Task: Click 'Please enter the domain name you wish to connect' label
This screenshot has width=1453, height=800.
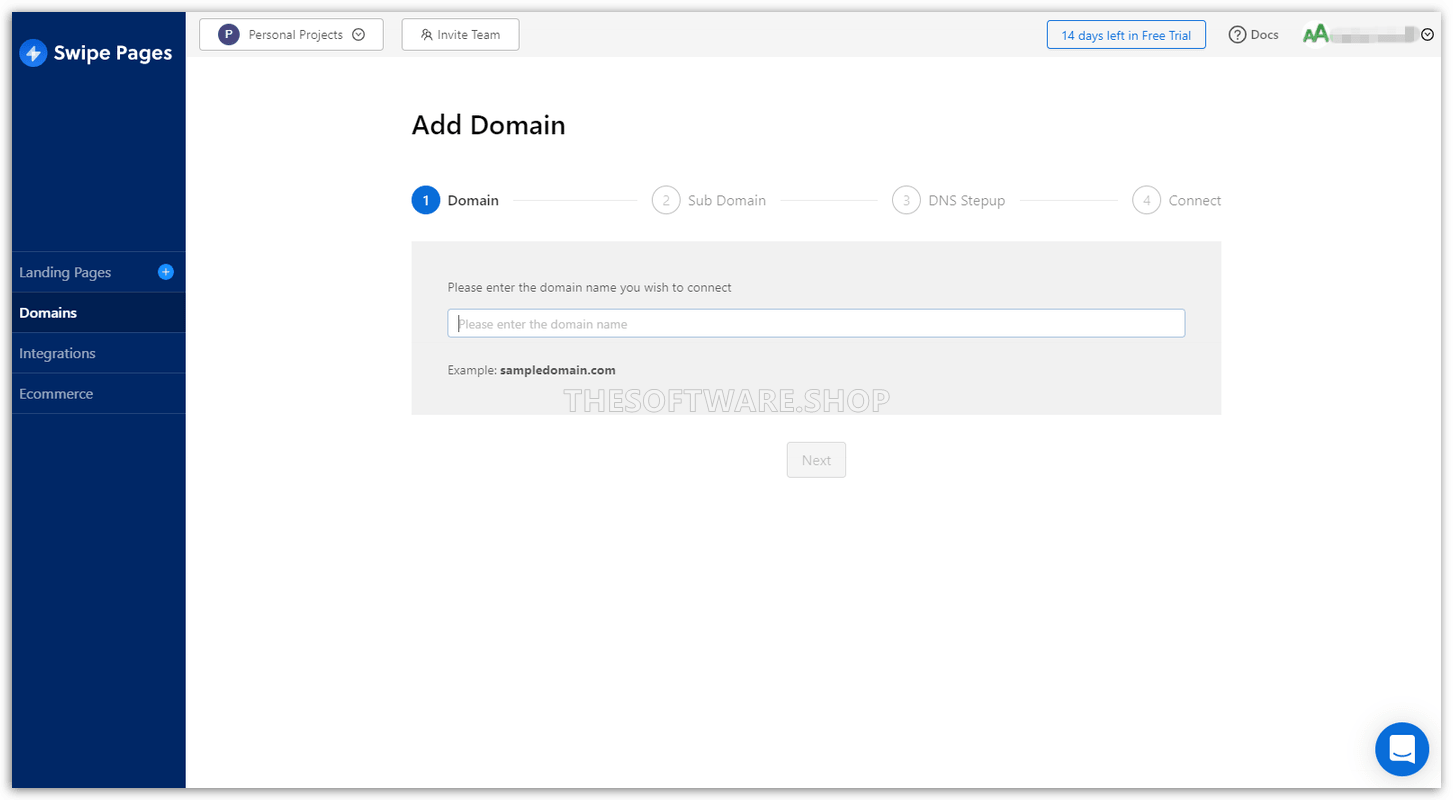Action: [x=590, y=288]
